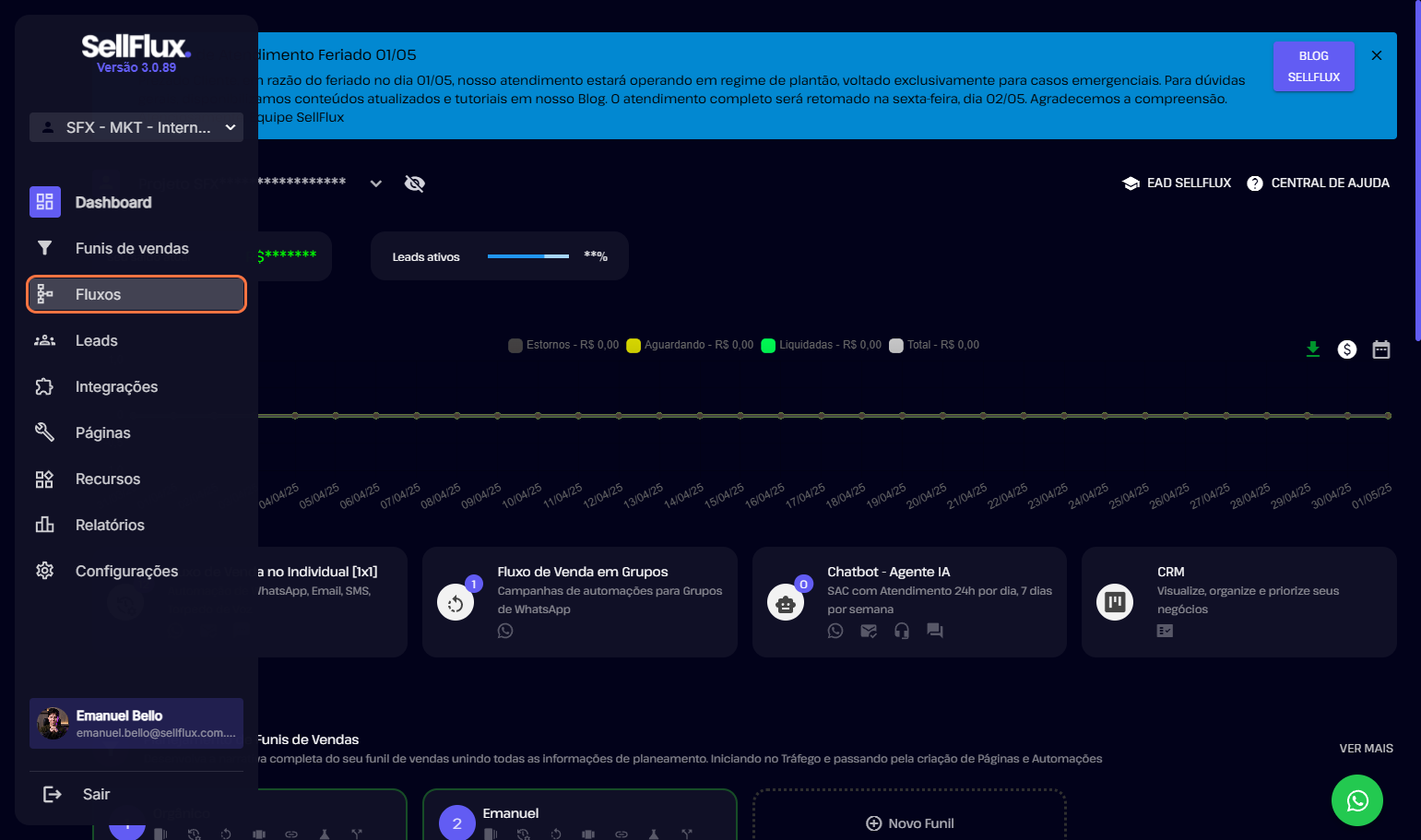Navigate to Páginas
The height and width of the screenshot is (840, 1421).
136,432
